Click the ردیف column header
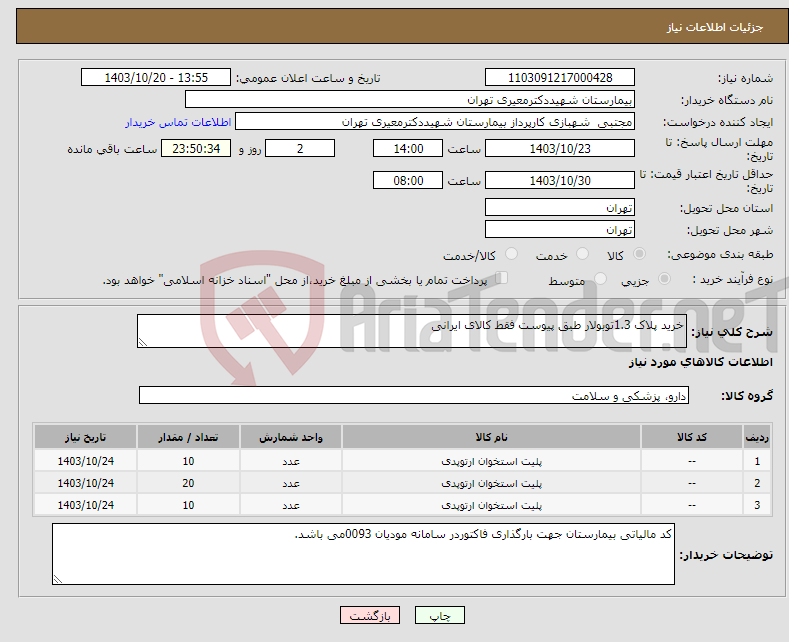This screenshot has width=789, height=642. 757,437
